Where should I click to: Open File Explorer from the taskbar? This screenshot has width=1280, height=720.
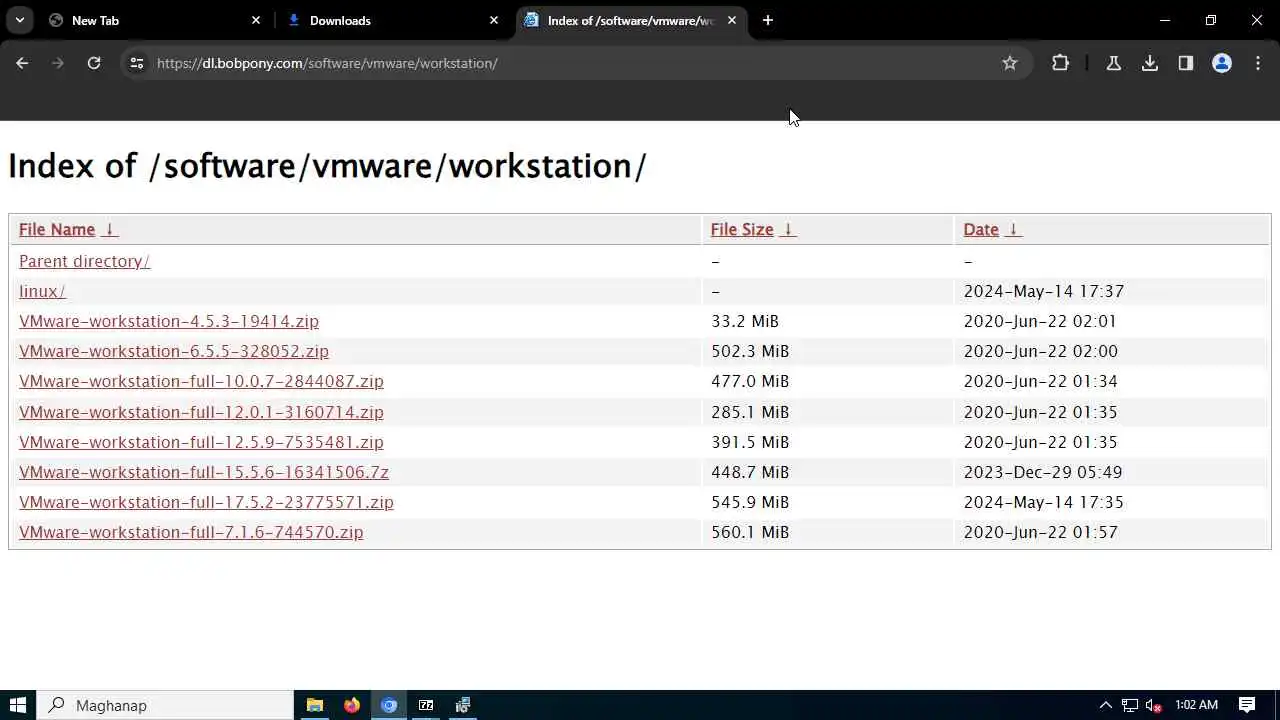(x=315, y=705)
